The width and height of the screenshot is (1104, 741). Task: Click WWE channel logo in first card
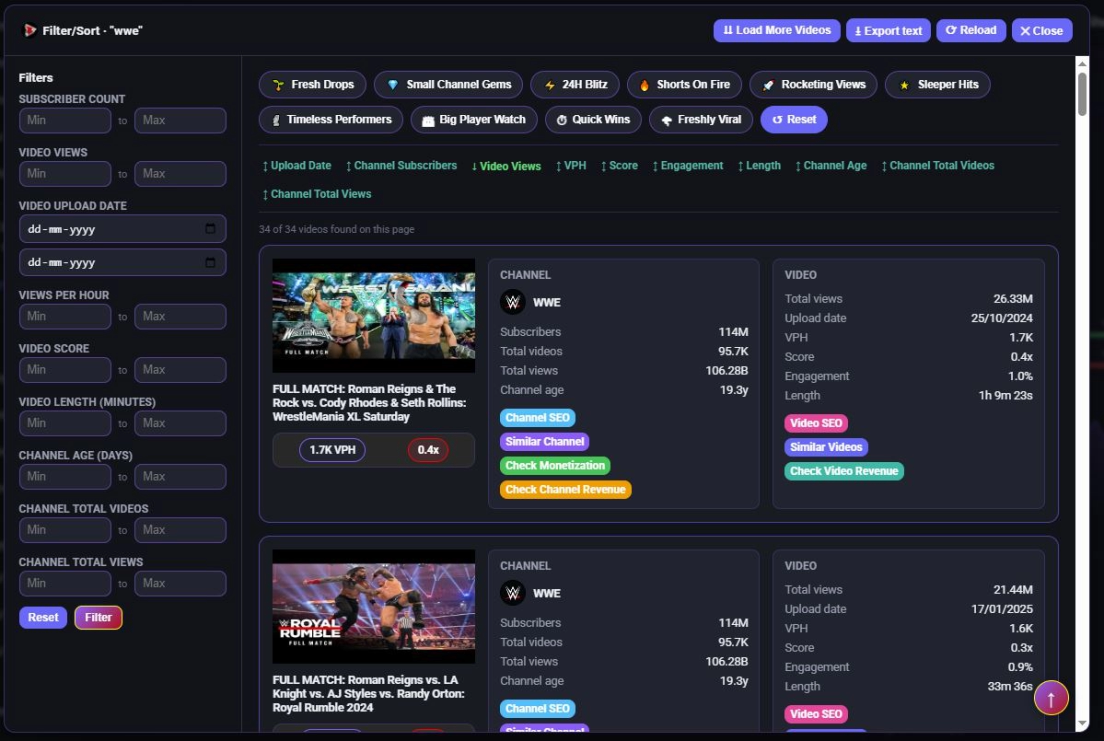click(x=513, y=302)
